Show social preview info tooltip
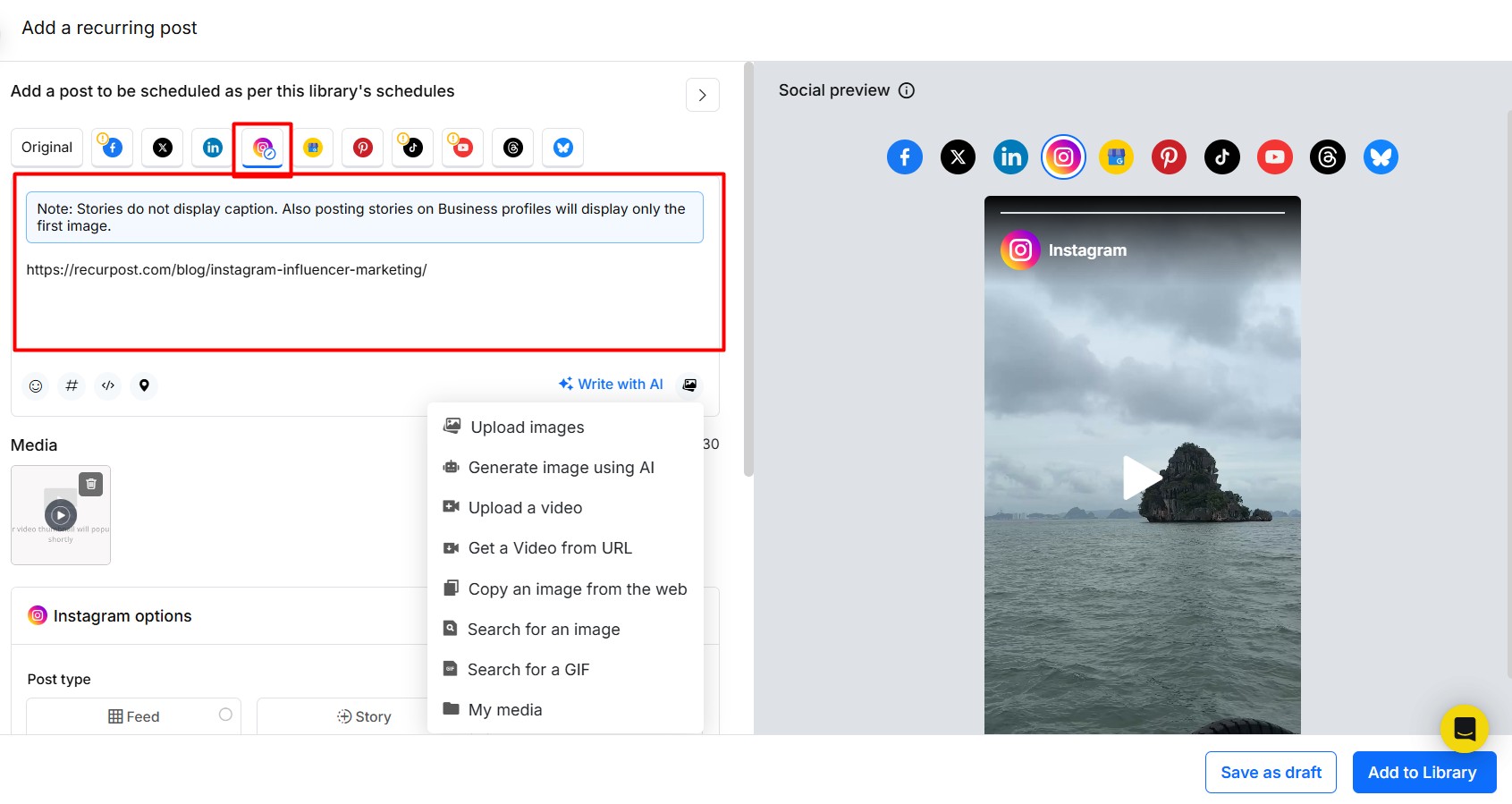The width and height of the screenshot is (1512, 804). 907,90
